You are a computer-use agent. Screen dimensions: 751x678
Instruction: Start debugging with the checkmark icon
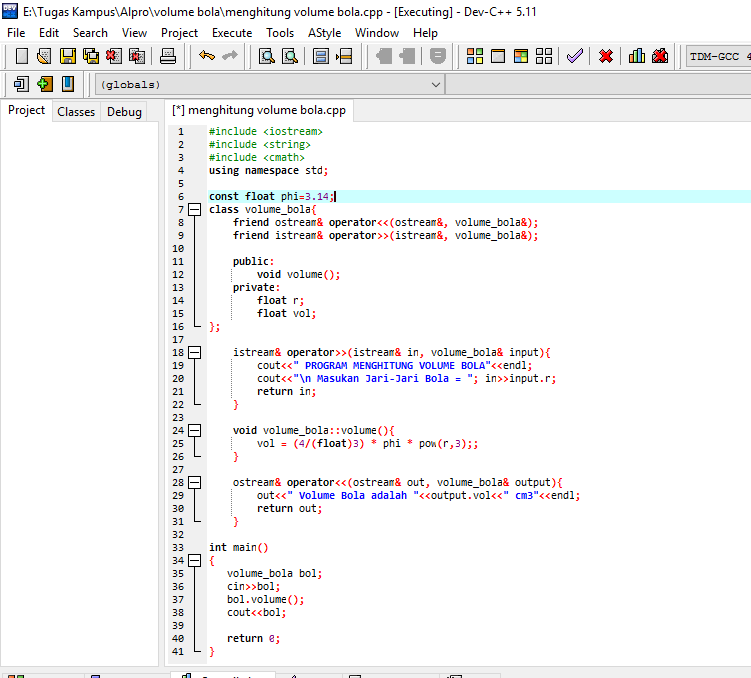click(x=575, y=56)
